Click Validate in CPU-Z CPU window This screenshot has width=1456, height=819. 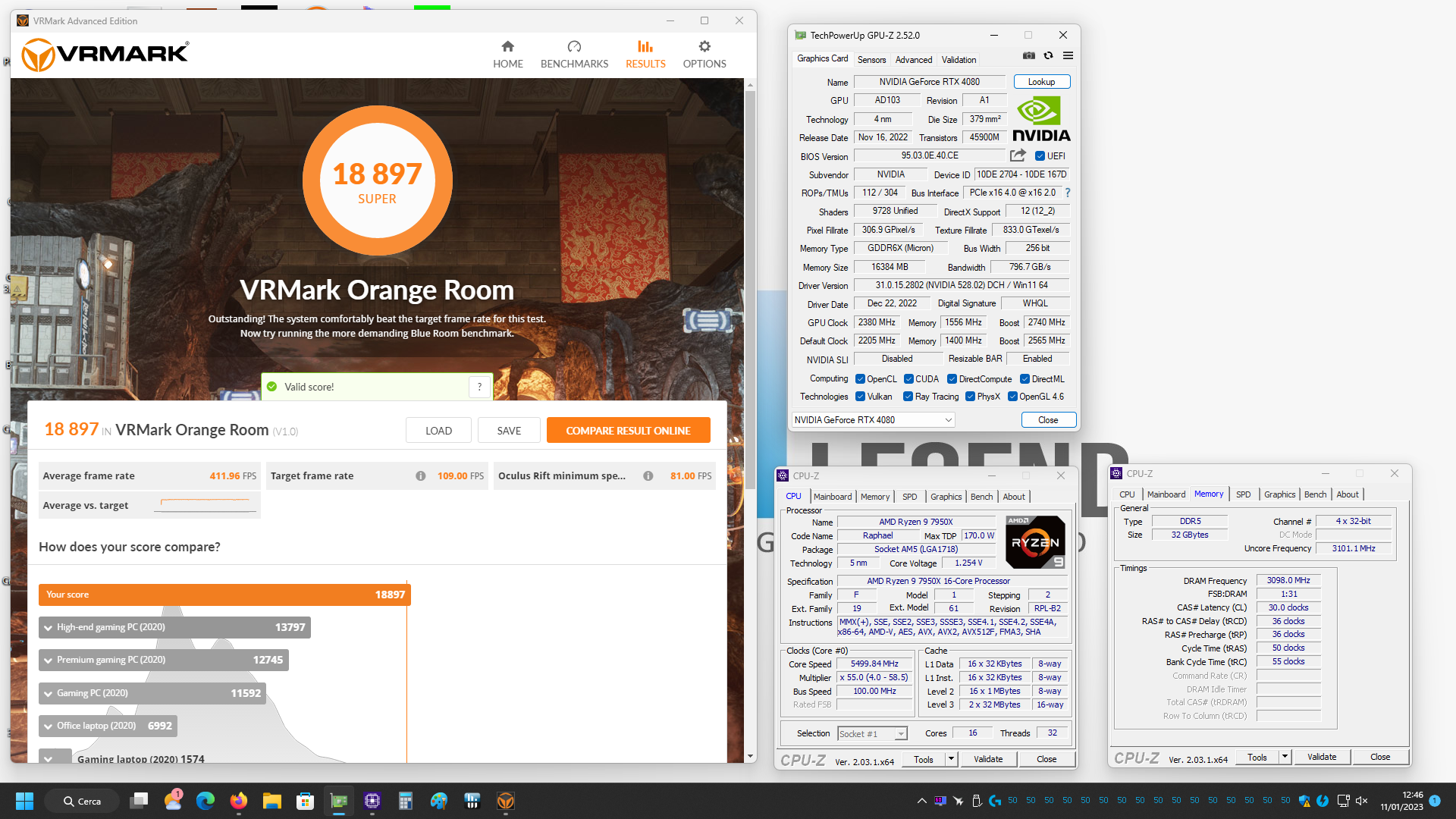988,759
